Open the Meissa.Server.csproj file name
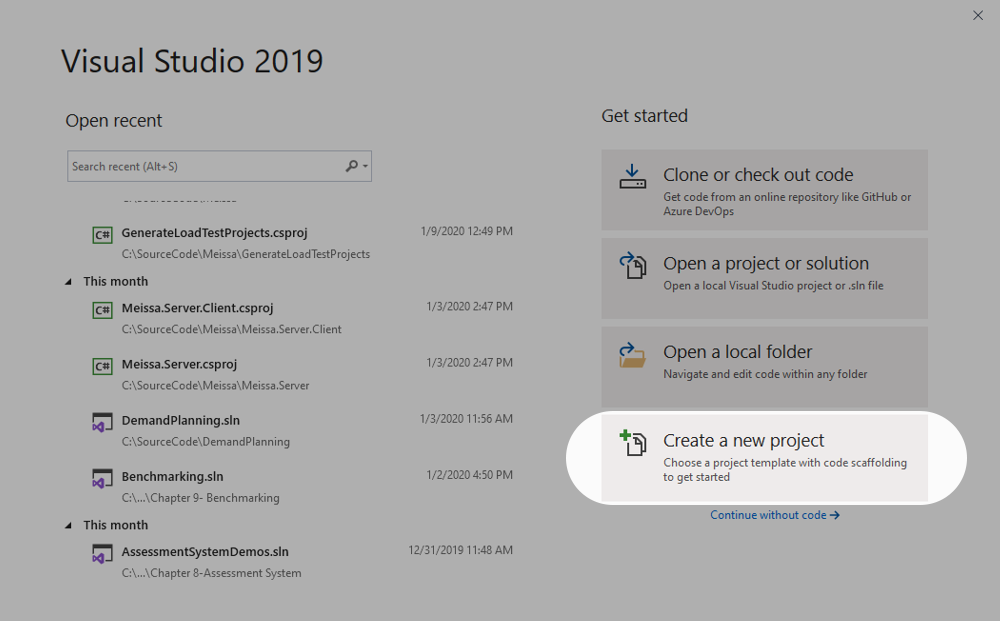Screen dimensions: 1000x621 tap(179, 364)
